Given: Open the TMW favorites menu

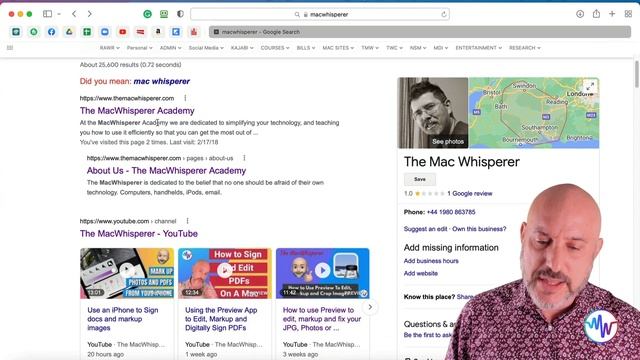Looking at the screenshot, I should click(370, 48).
